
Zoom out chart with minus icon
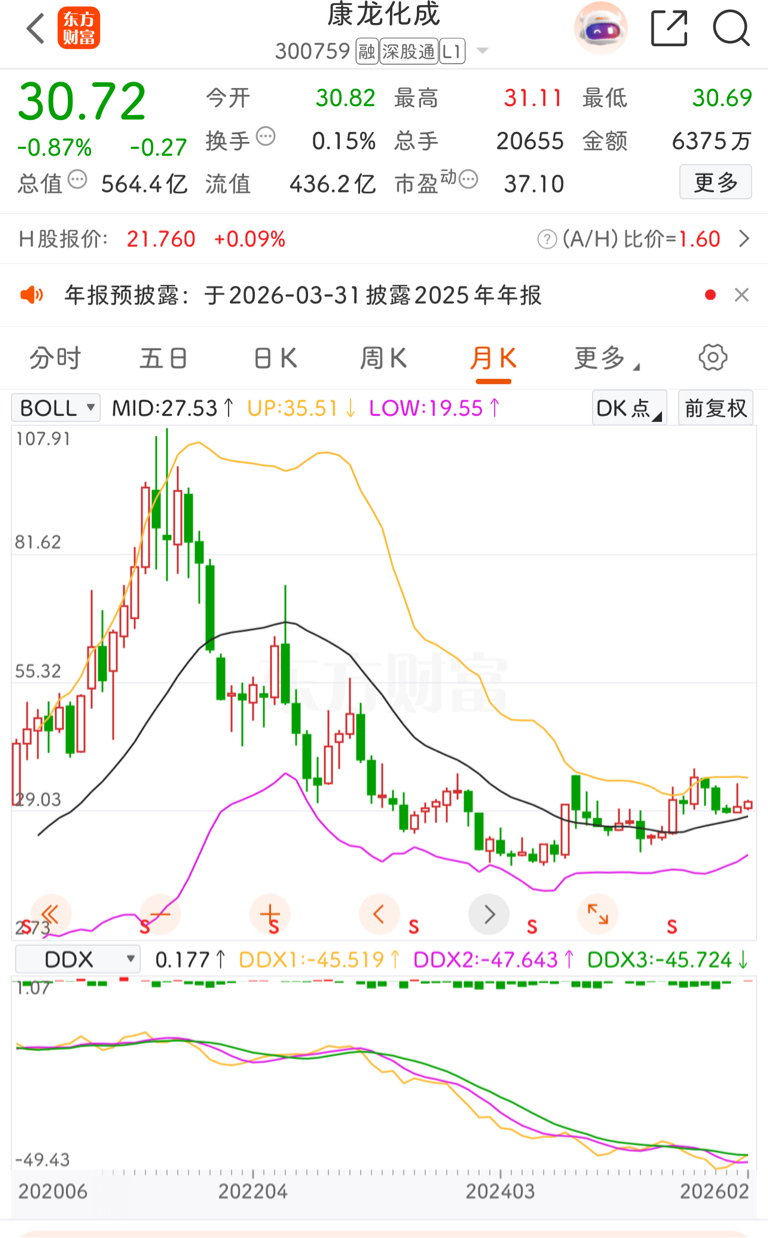click(160, 913)
